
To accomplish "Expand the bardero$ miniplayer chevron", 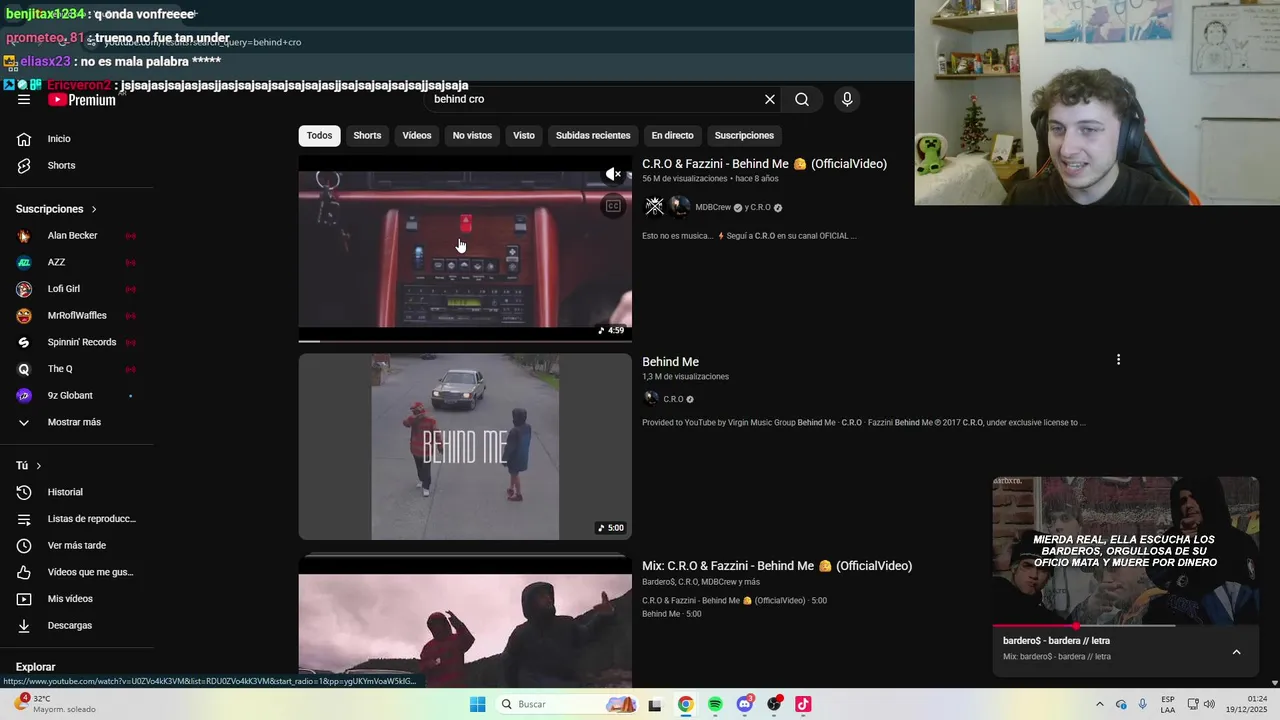I will tap(1236, 652).
